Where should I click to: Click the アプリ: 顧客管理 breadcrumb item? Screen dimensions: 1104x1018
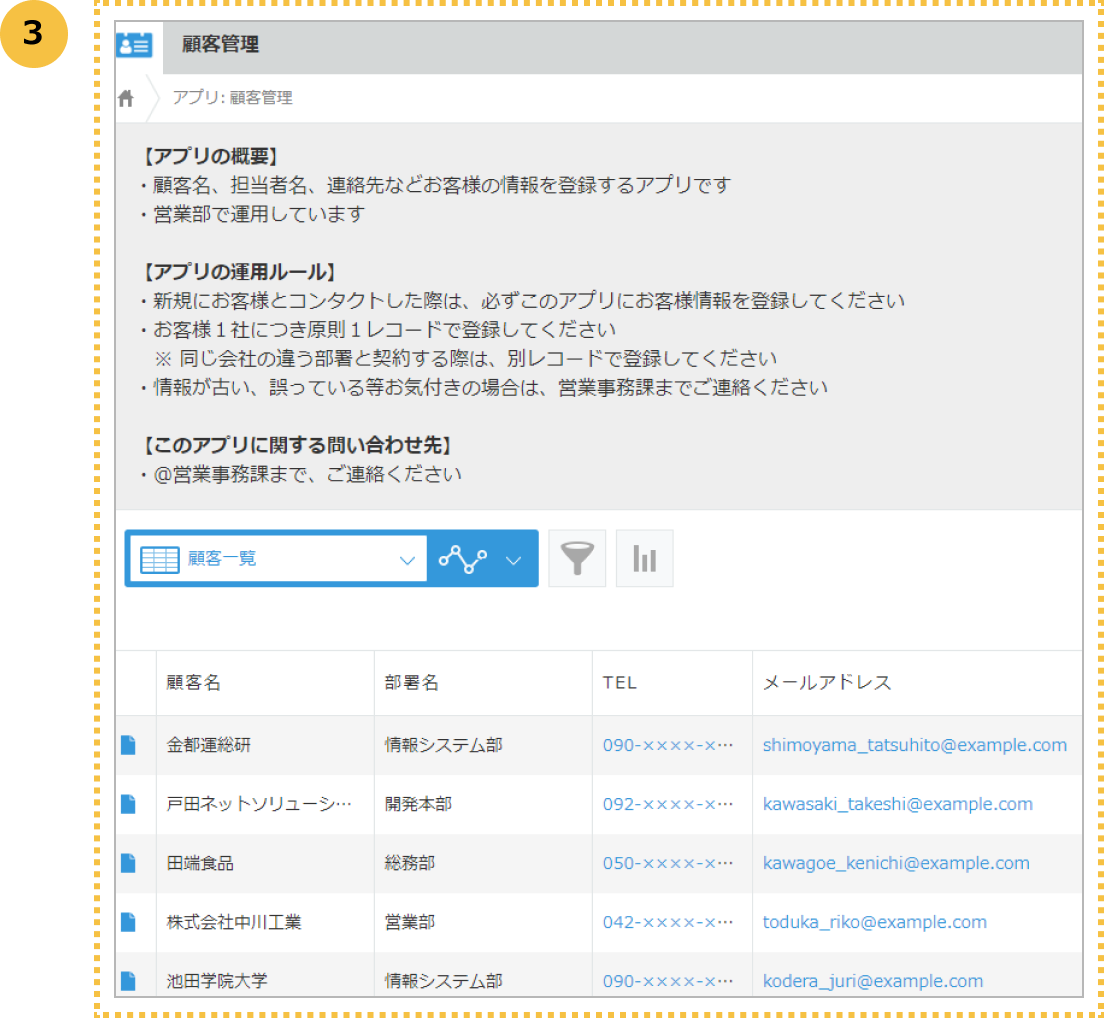pyautogui.click(x=231, y=98)
